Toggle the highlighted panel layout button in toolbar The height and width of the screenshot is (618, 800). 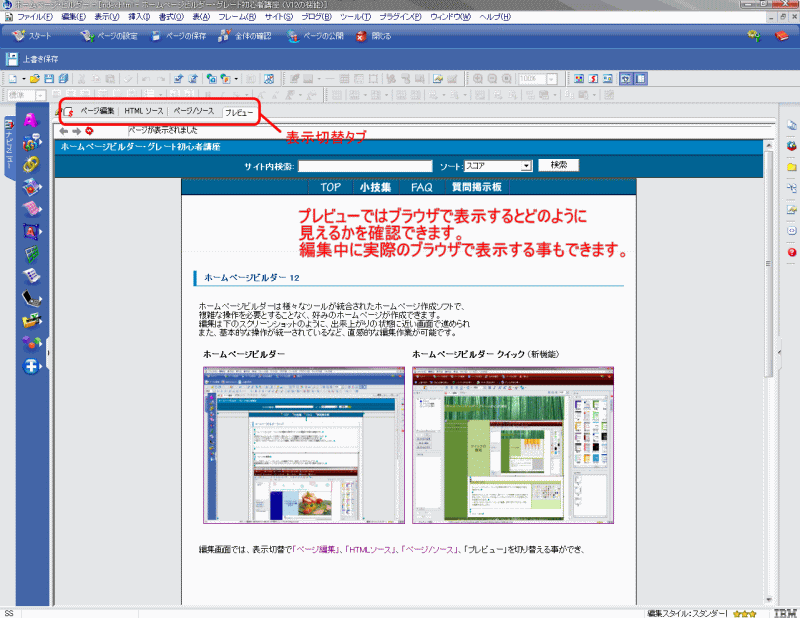tap(640, 79)
